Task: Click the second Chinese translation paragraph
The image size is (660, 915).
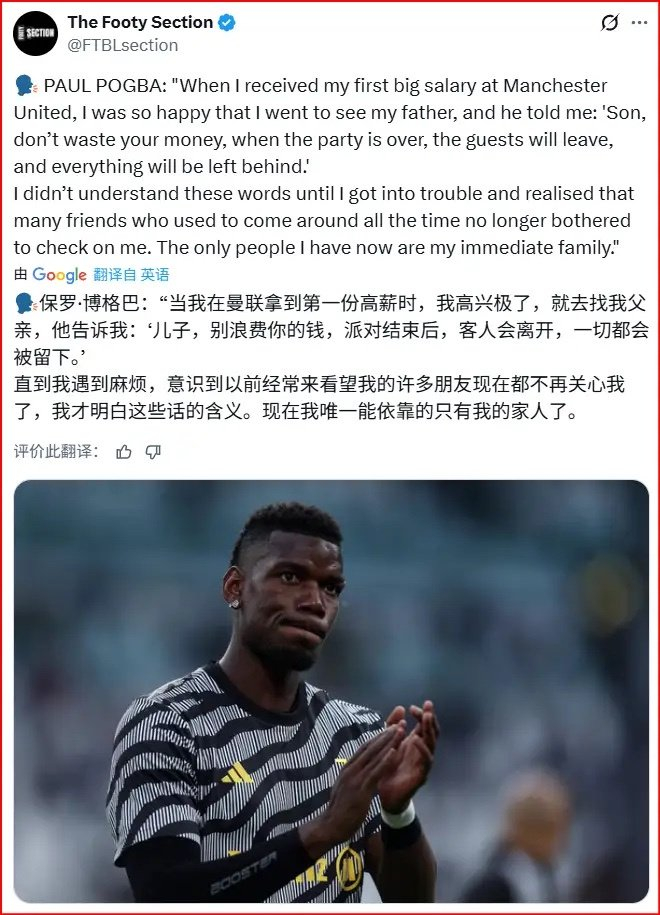Action: [319, 398]
